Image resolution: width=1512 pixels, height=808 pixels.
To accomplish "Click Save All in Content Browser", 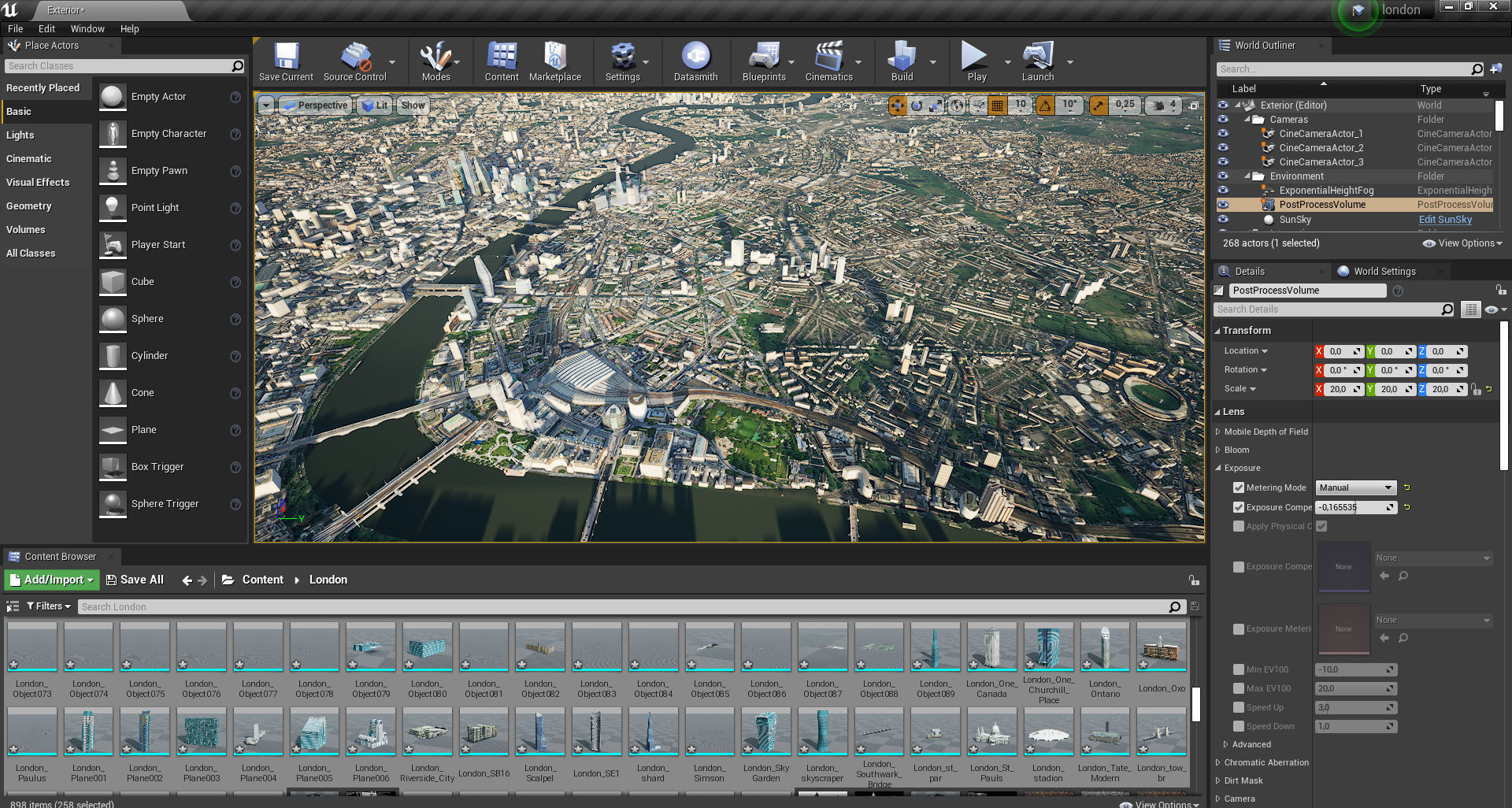I will [x=135, y=580].
